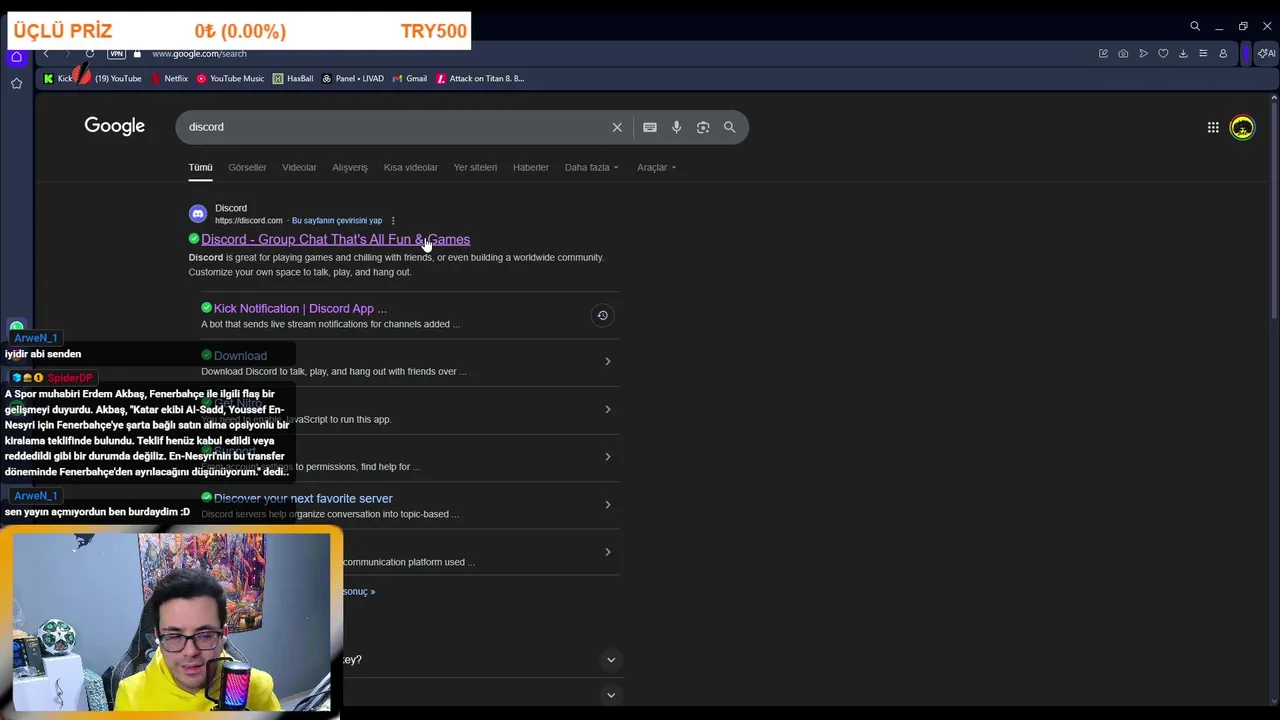Screen dimensions: 1280x720
Task: Open the YouTube Music bookmark
Action: pos(230,78)
